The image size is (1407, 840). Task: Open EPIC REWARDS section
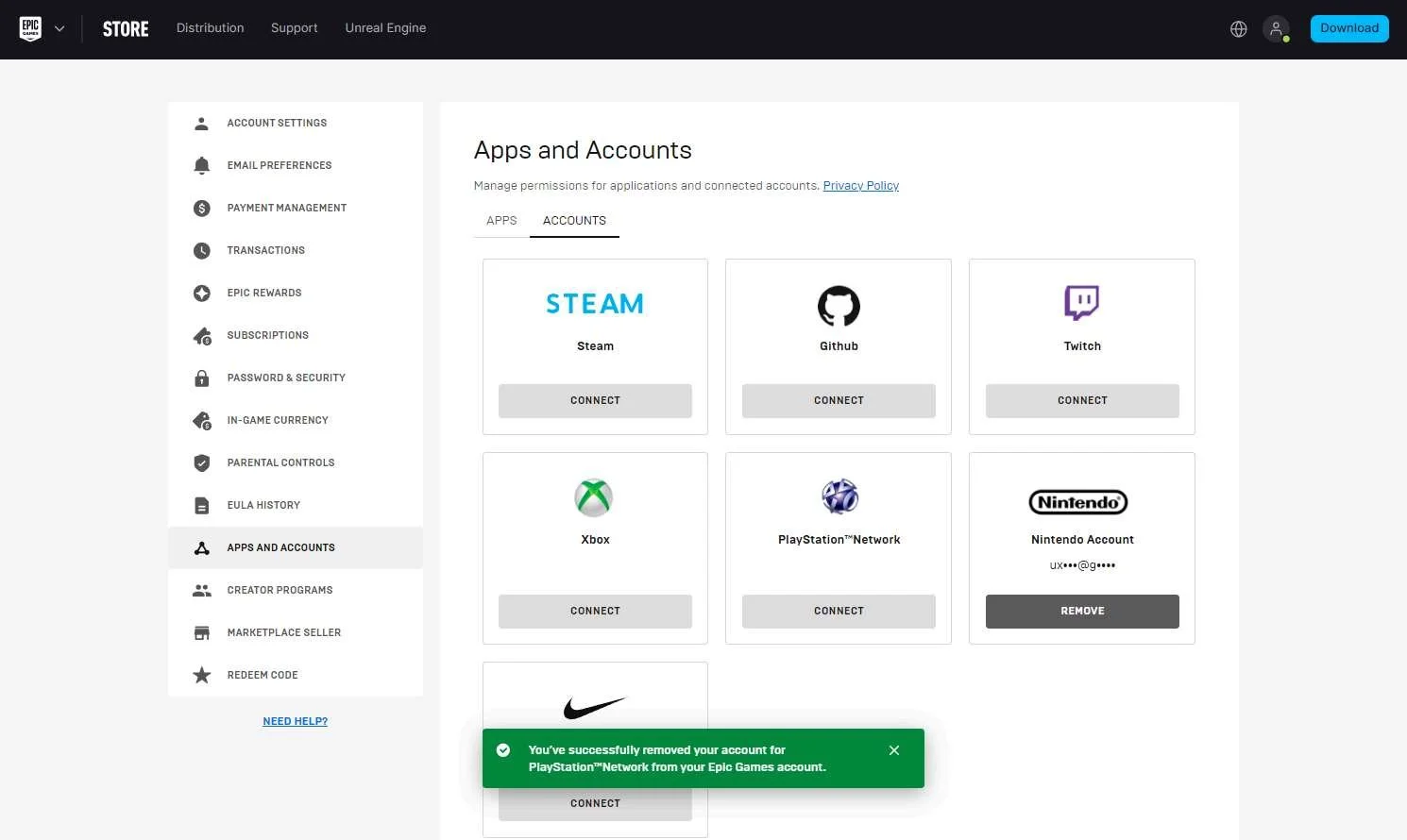(296, 294)
